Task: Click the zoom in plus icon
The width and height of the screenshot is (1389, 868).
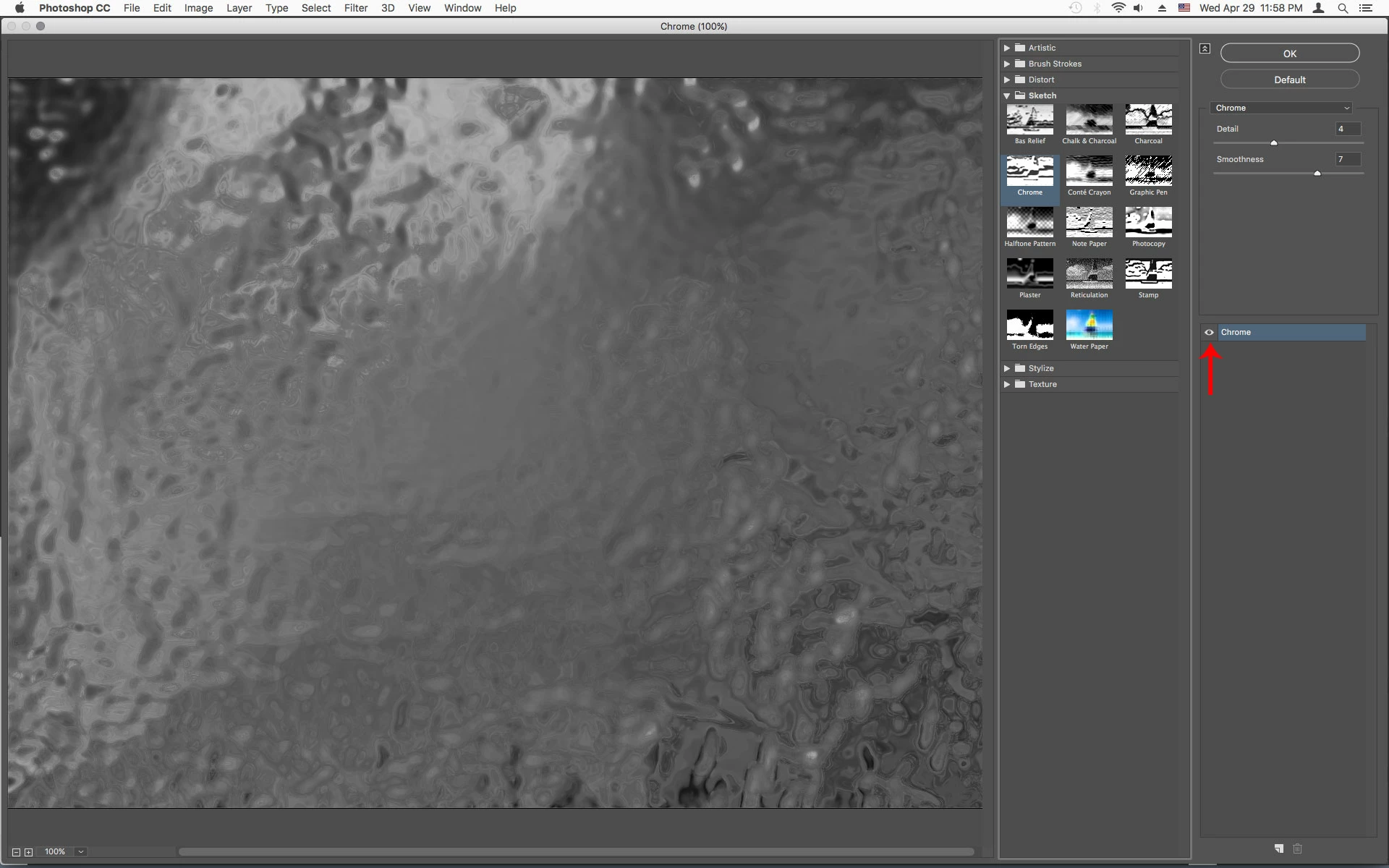Action: tap(29, 852)
